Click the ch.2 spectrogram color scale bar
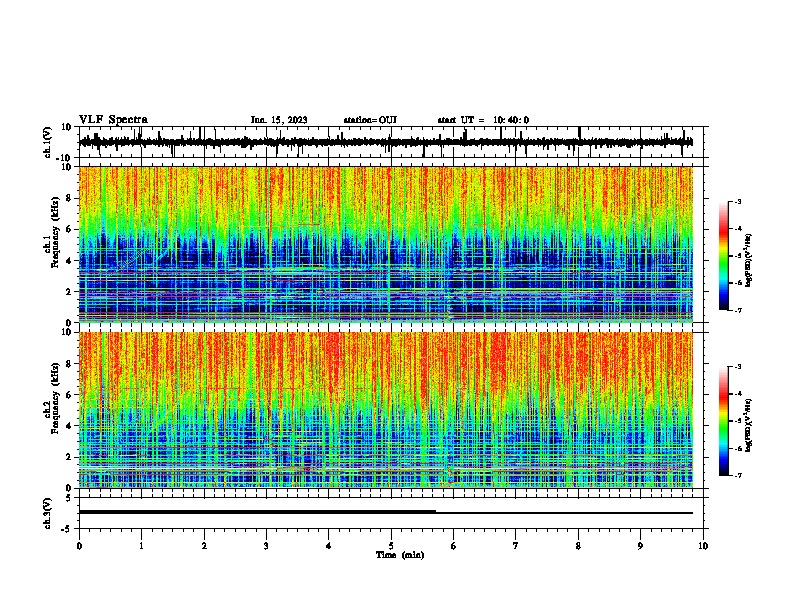The height and width of the screenshot is (612, 792). tap(724, 421)
